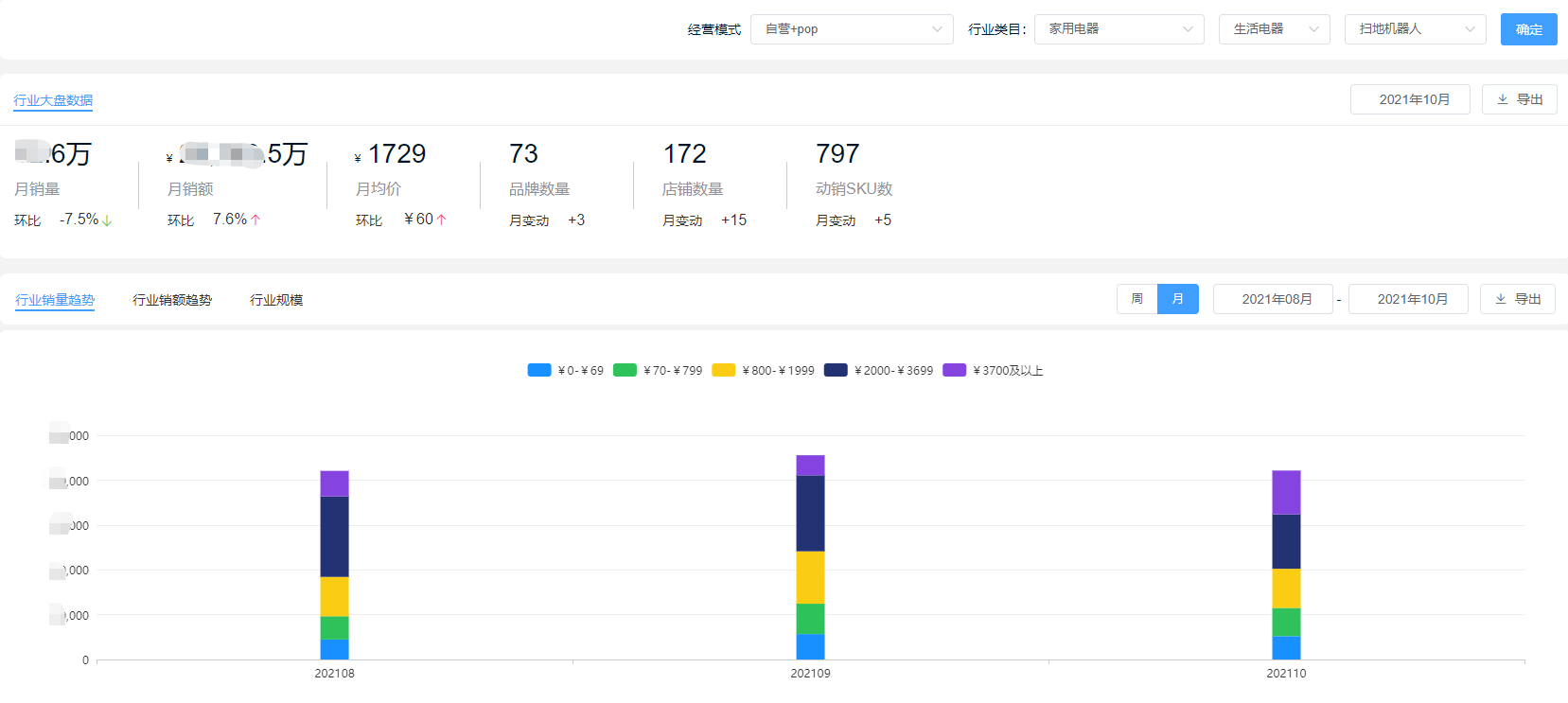1568x703 pixels.
Task: Click the download icon in upper 导出 button
Action: tap(1503, 99)
